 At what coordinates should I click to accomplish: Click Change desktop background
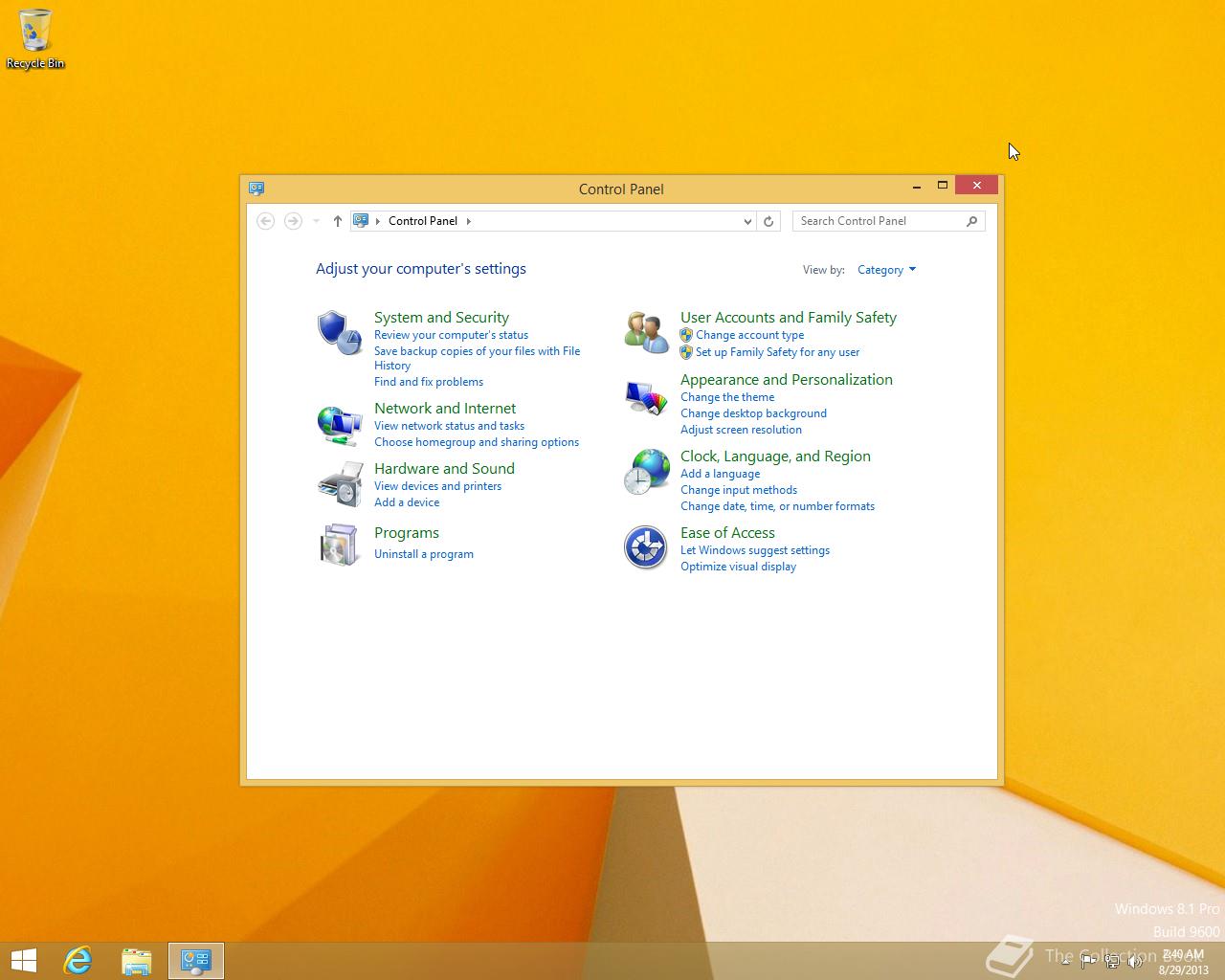[x=753, y=413]
